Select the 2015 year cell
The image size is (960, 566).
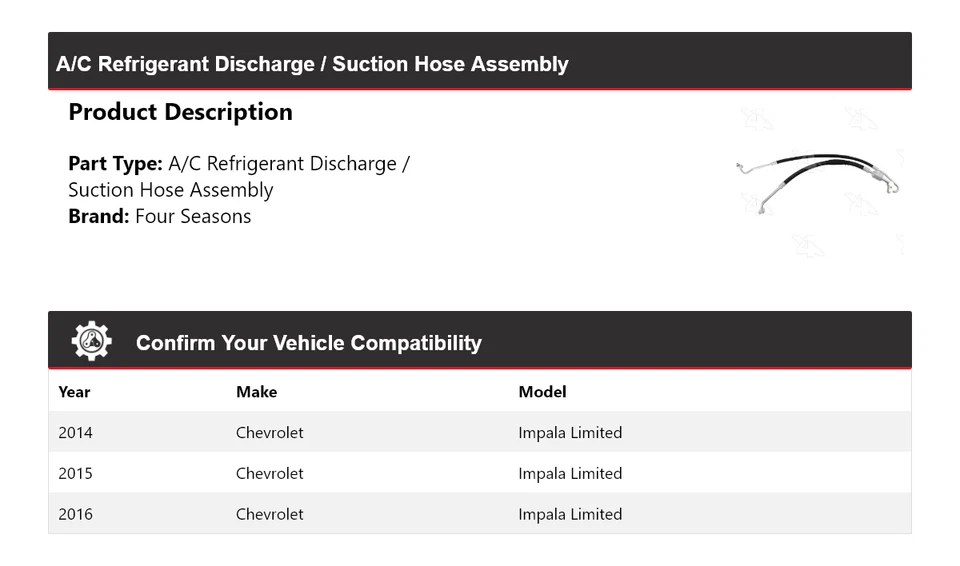pyautogui.click(x=75, y=474)
